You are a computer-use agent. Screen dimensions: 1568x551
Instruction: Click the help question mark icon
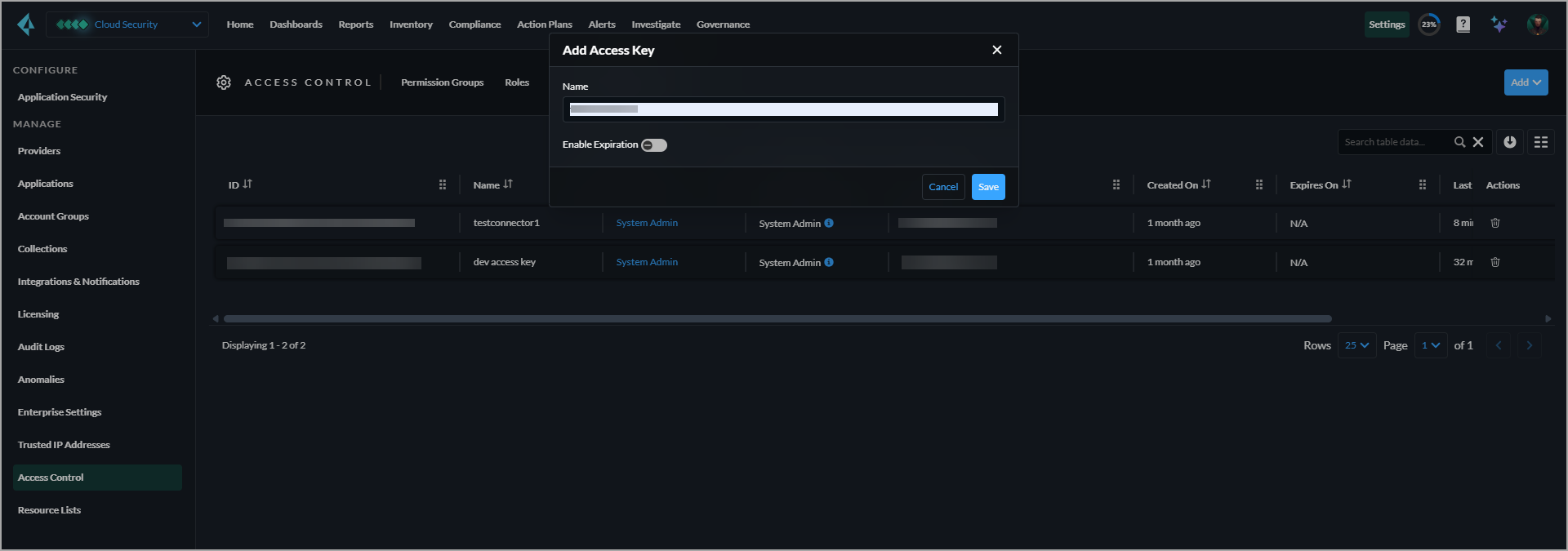point(1463,24)
